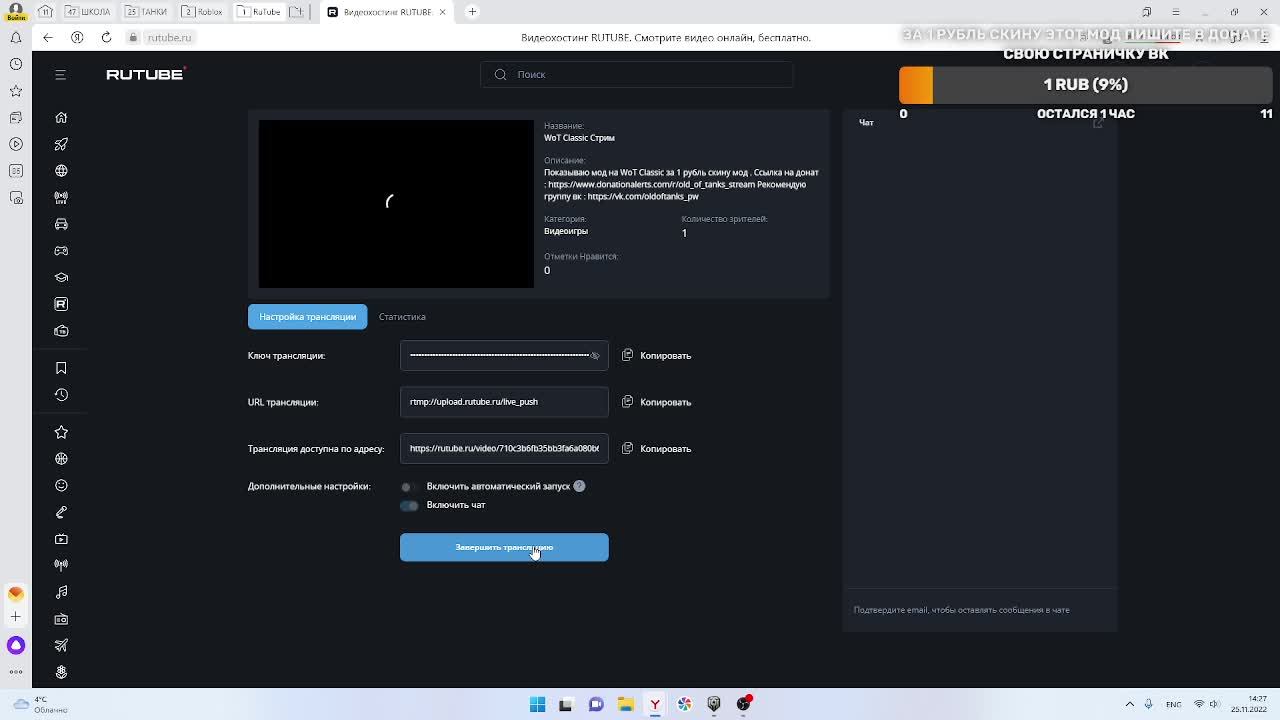The width and height of the screenshot is (1280, 720).
Task: Show hidden system tray icons
Action: tap(1130, 704)
